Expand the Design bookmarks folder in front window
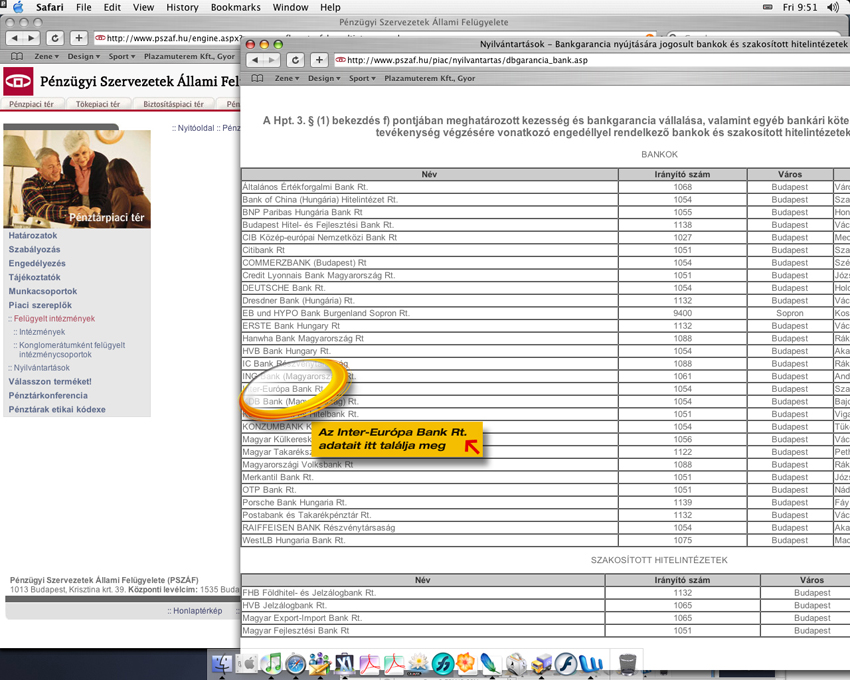Screen dimensions: 850x680 tap(324, 78)
